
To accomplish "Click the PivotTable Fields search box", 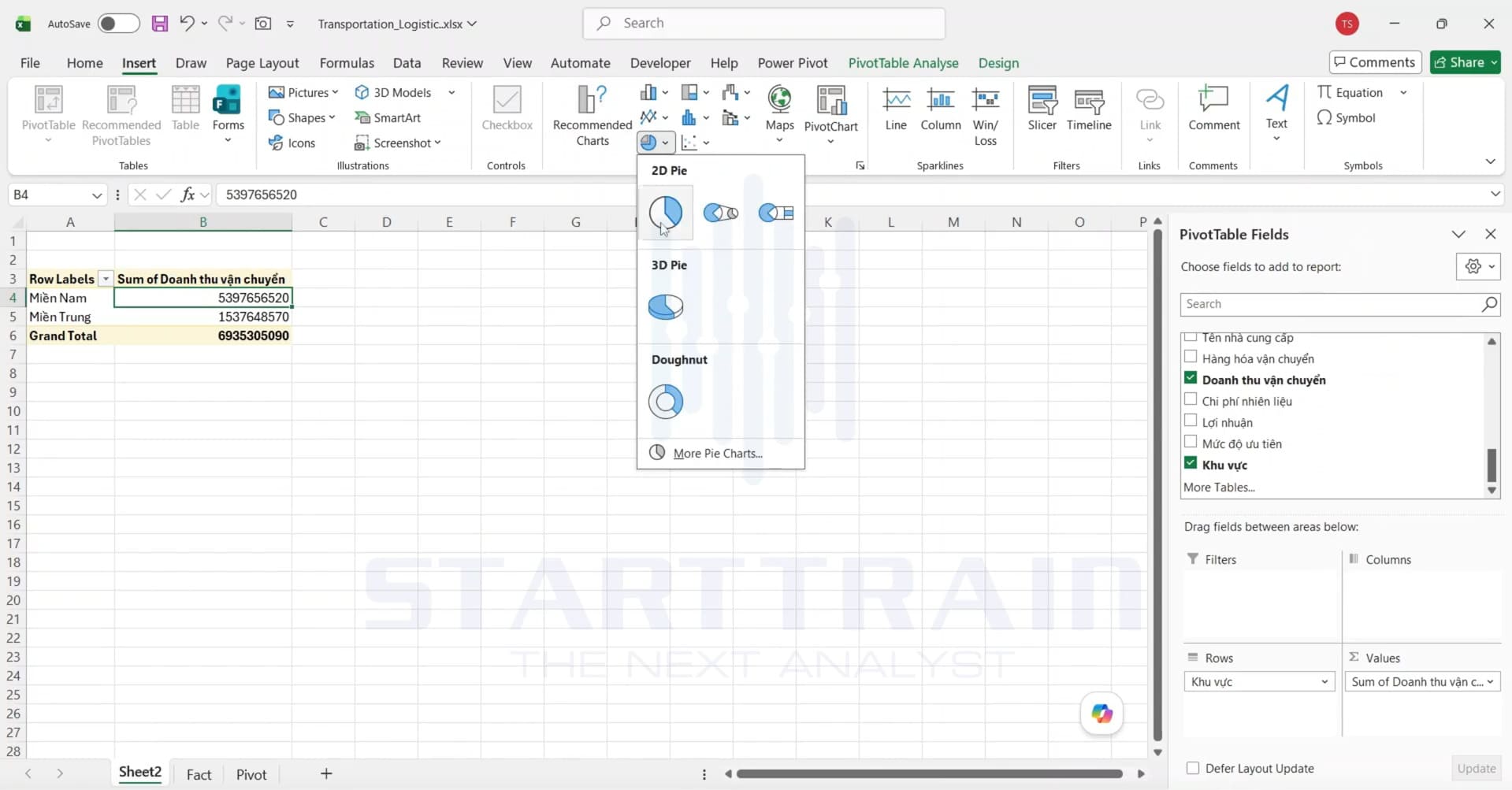I will [x=1339, y=304].
